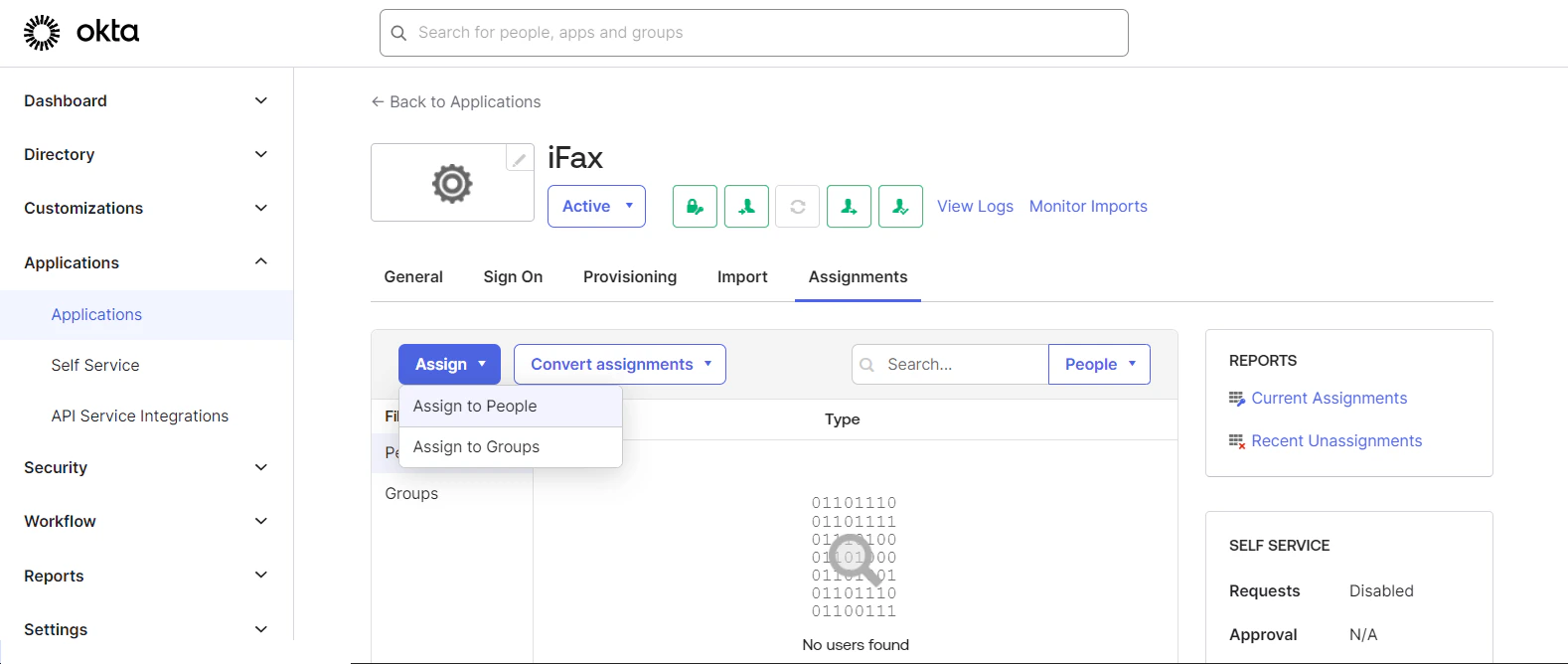Screen dimensions: 1568x664
Task: Focus the top people, apps and groups search field
Action: [x=754, y=33]
